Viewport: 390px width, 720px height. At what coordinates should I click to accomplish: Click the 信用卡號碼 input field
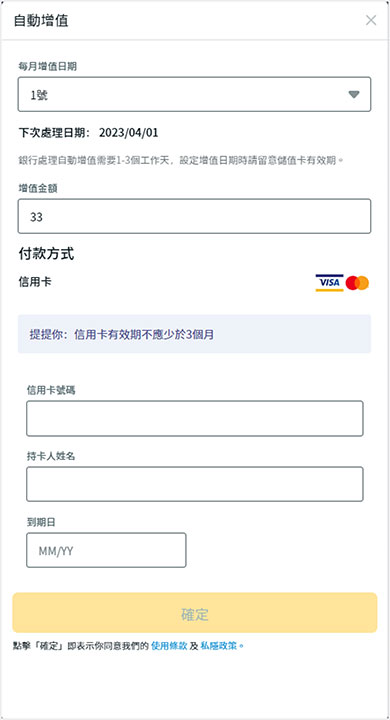[195, 418]
